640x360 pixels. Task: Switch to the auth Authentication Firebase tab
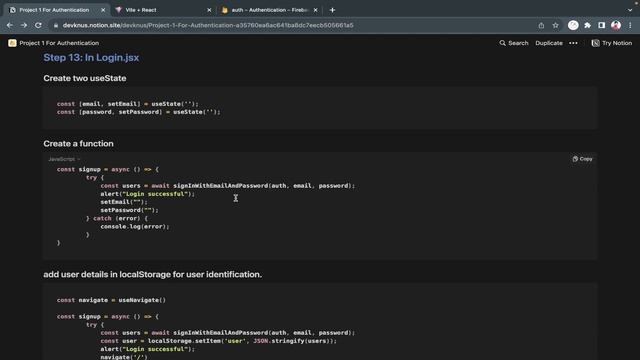[269, 10]
